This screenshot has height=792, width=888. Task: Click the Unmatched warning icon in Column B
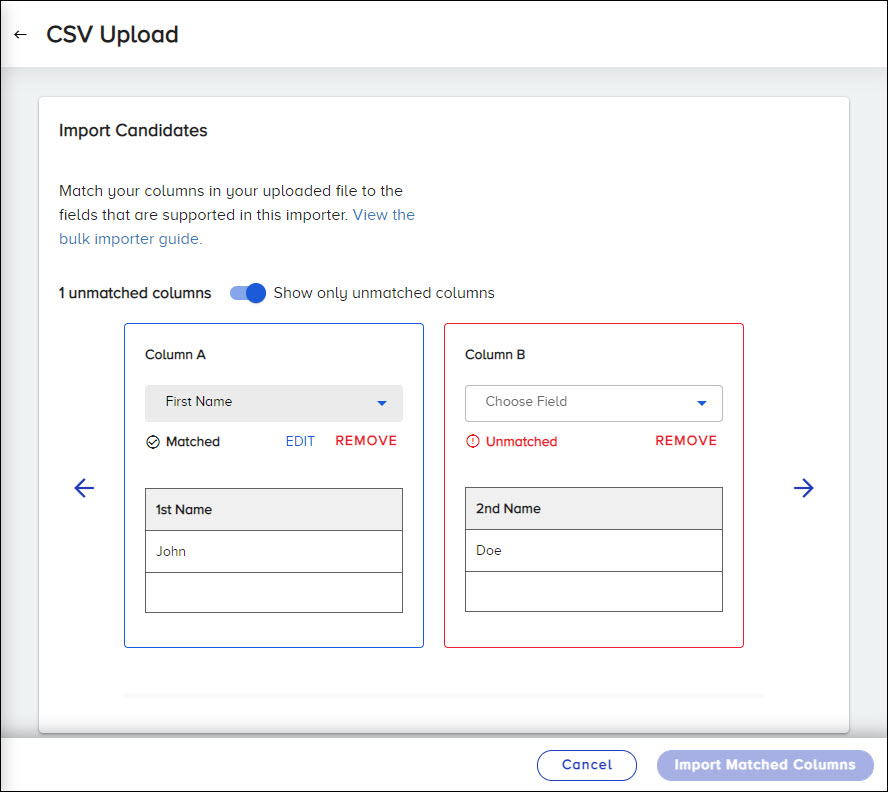(x=472, y=440)
